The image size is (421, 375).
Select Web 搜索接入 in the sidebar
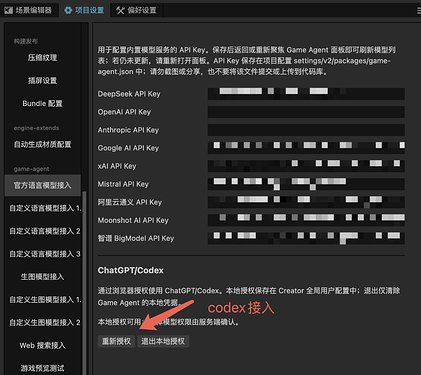42,345
